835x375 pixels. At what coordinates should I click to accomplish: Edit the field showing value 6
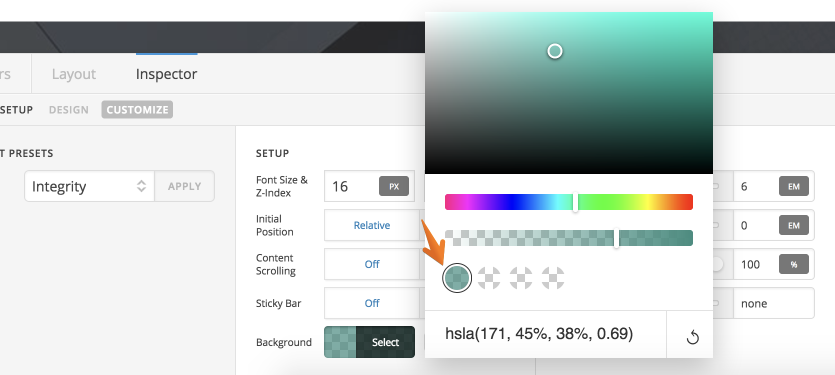point(756,186)
